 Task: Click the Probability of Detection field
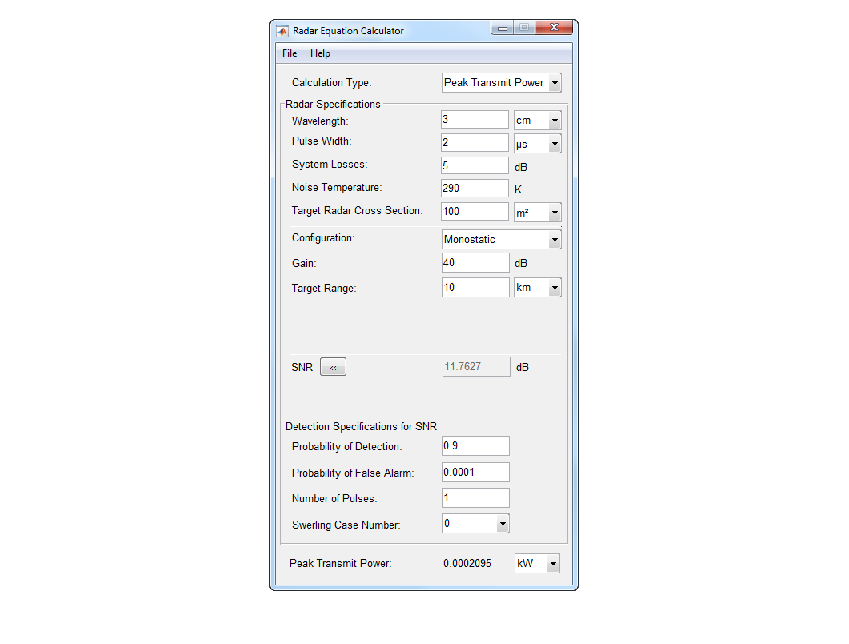click(475, 446)
